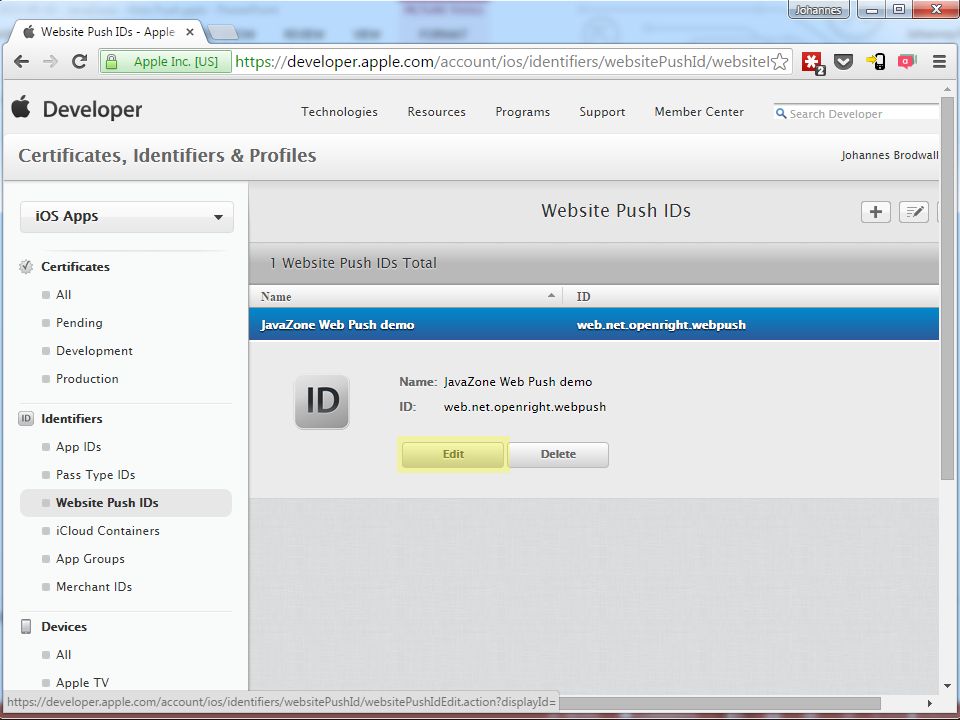Reload the page with refresh icon
960x720 pixels.
point(80,62)
